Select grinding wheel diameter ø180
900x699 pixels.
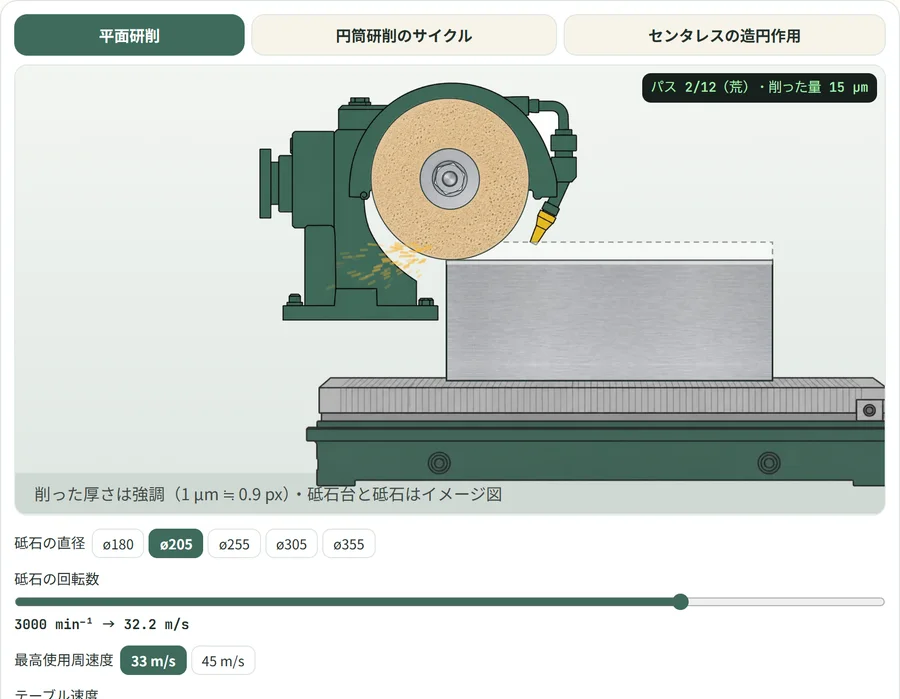pyautogui.click(x=118, y=544)
